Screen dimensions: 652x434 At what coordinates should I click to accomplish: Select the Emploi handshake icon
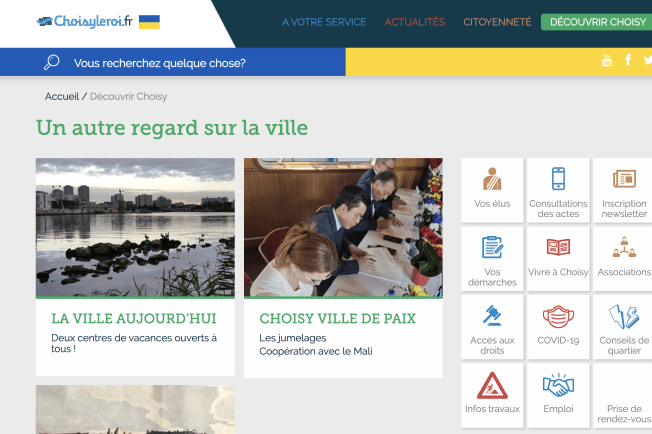coord(558,385)
